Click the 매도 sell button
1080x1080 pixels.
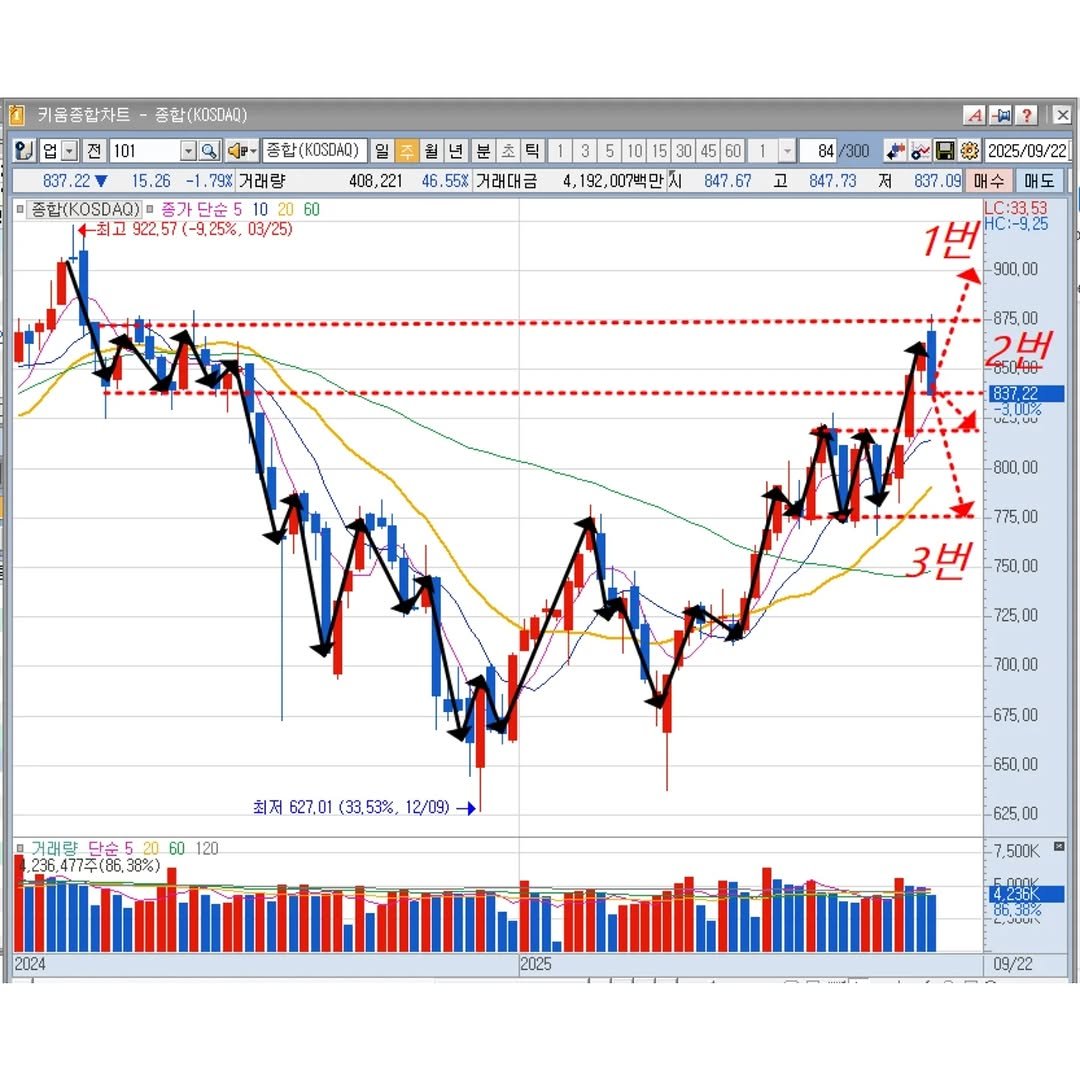click(x=1038, y=181)
